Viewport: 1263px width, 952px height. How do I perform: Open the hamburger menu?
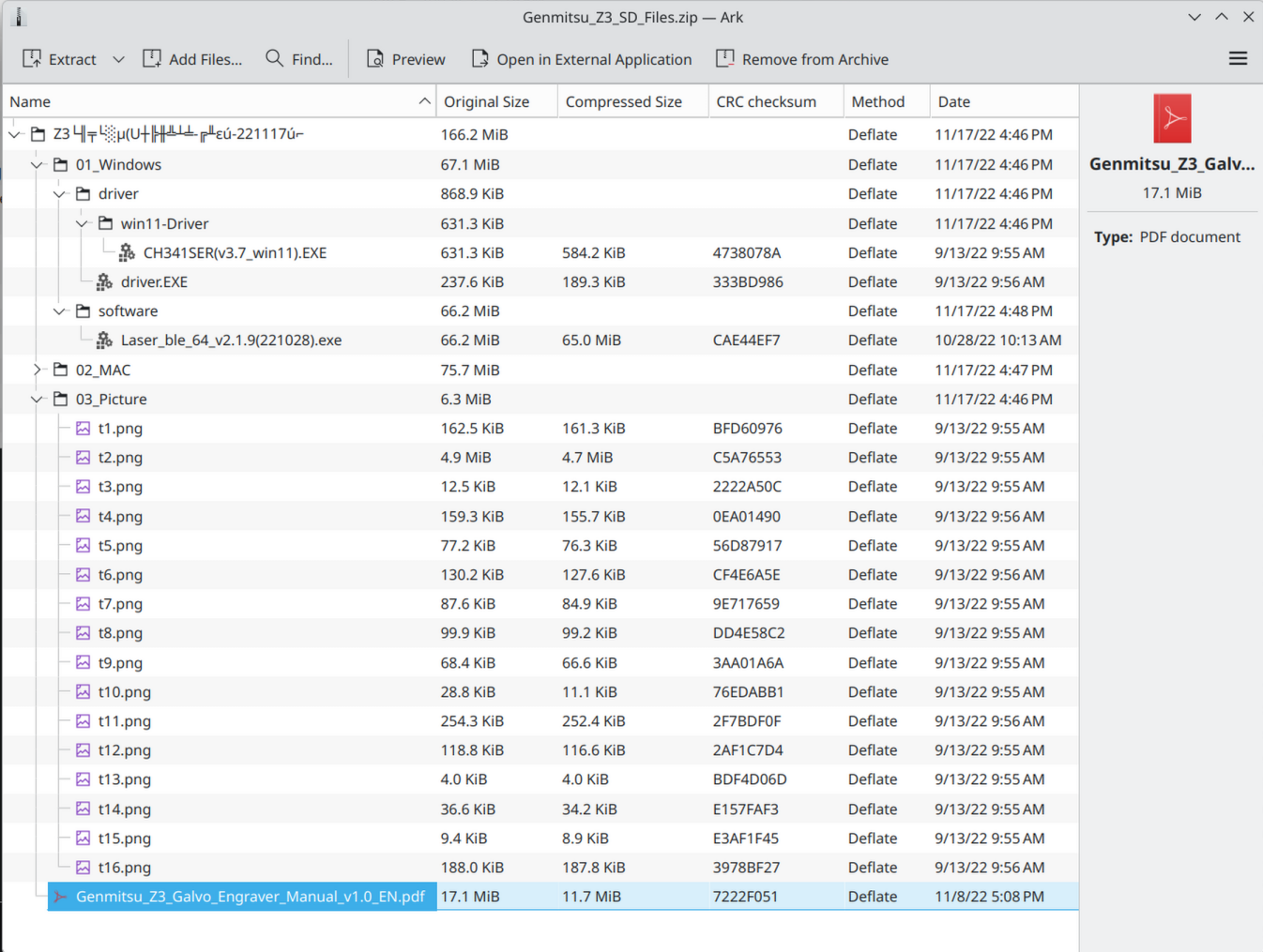(x=1238, y=59)
